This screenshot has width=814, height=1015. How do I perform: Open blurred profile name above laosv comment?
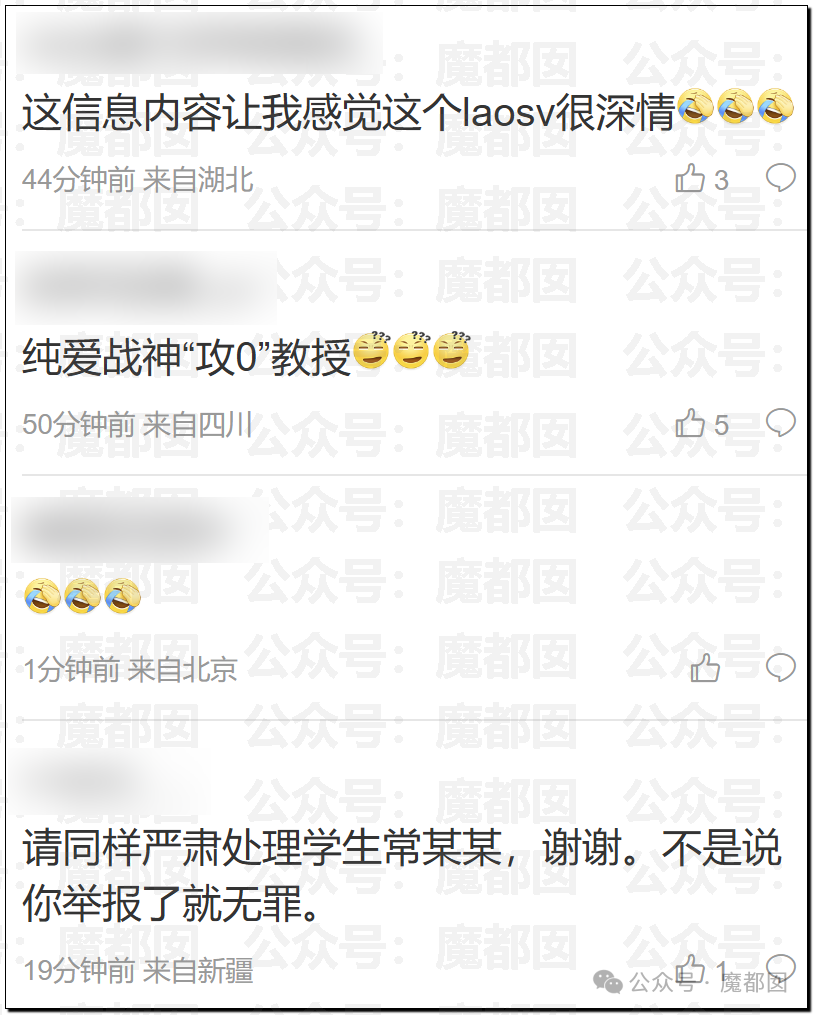pyautogui.click(x=198, y=44)
